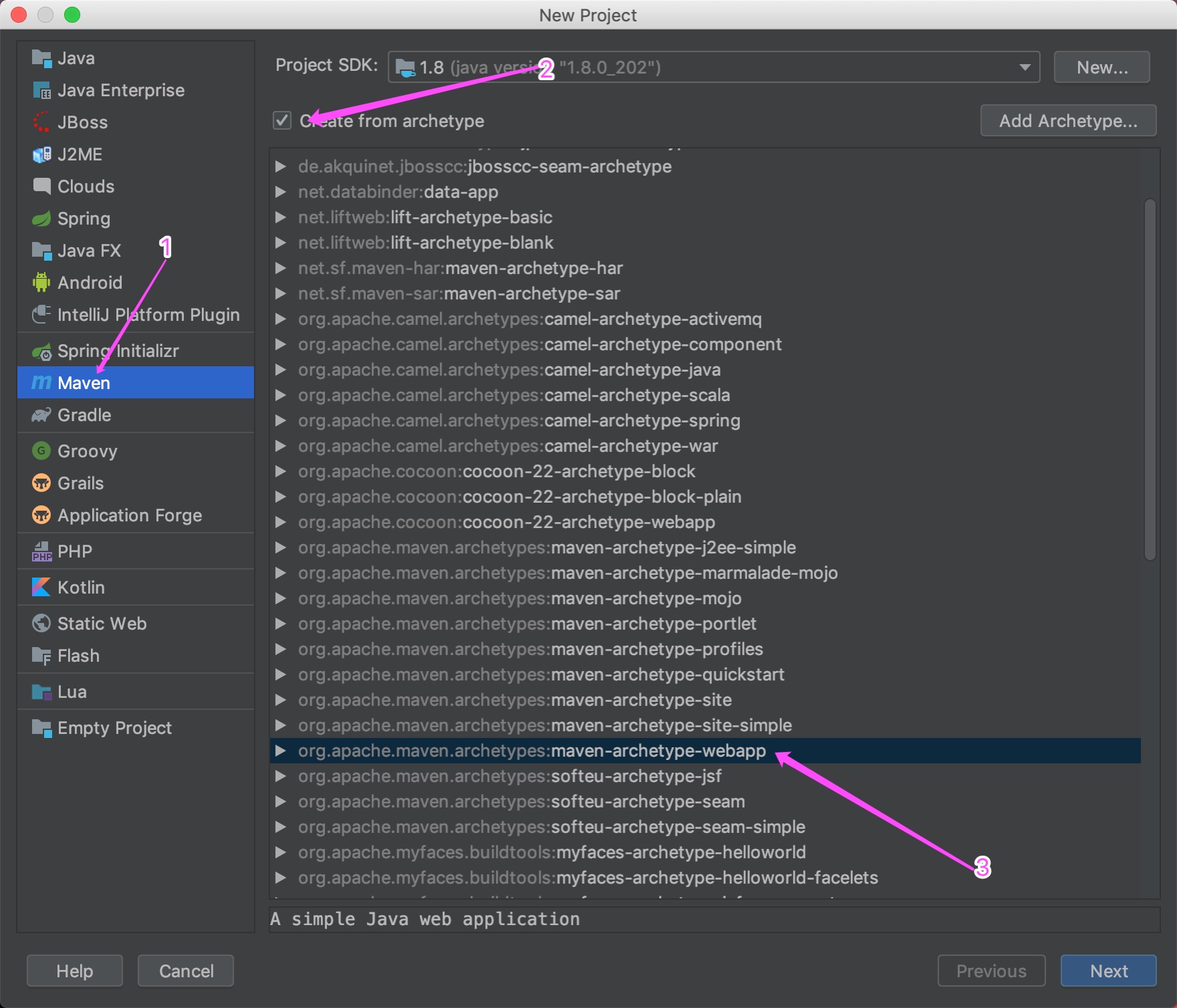Expand camel-archetype-activemq node

point(281,319)
